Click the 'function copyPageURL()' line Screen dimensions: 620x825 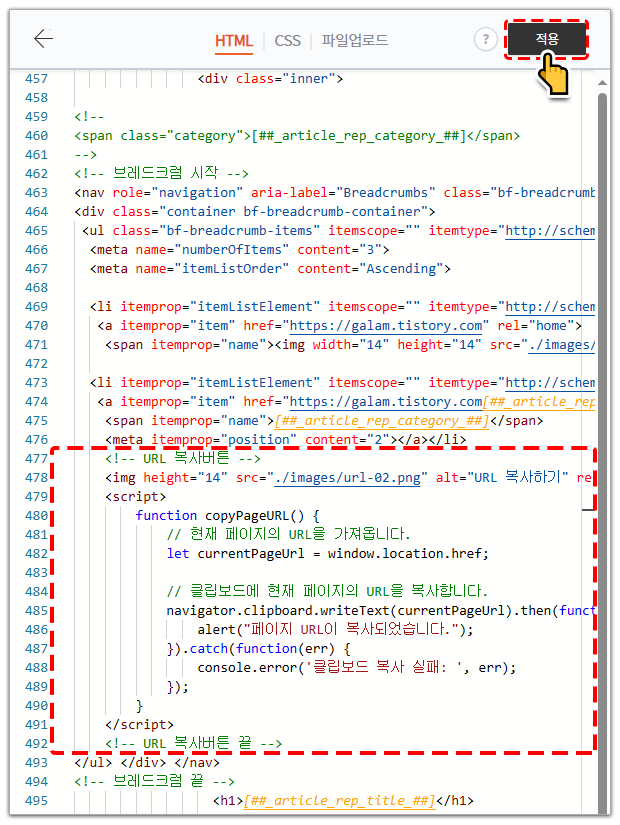227,516
